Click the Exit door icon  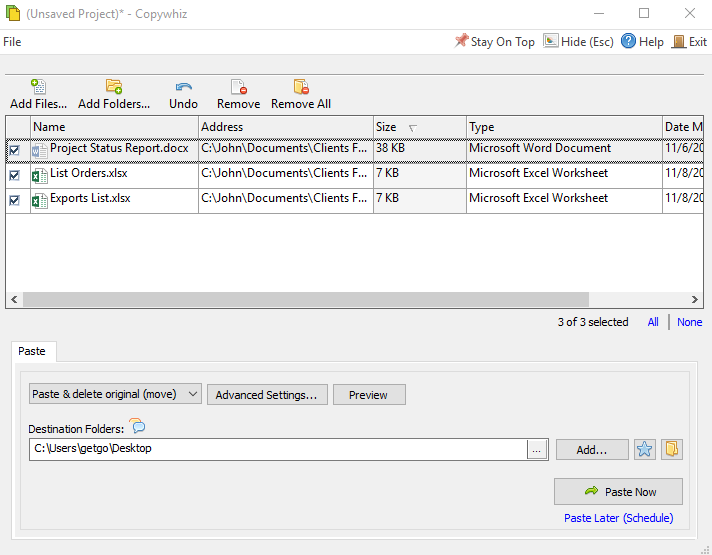click(678, 41)
